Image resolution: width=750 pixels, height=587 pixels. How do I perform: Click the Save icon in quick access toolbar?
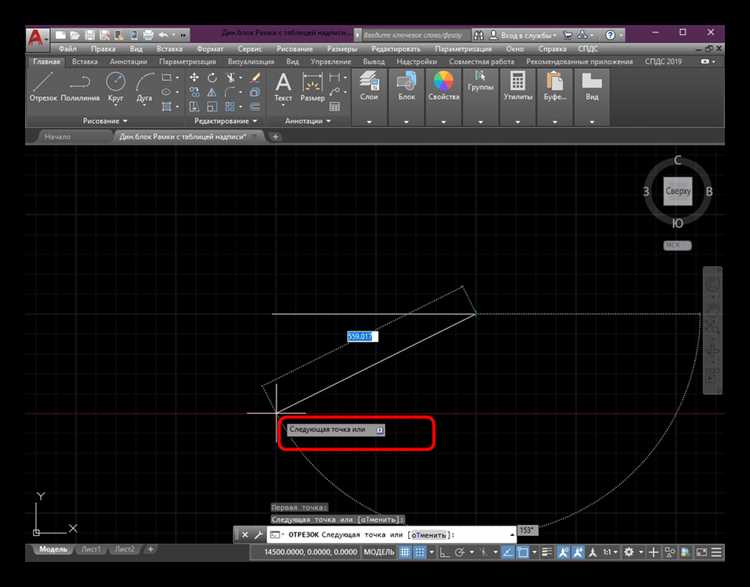pos(90,35)
